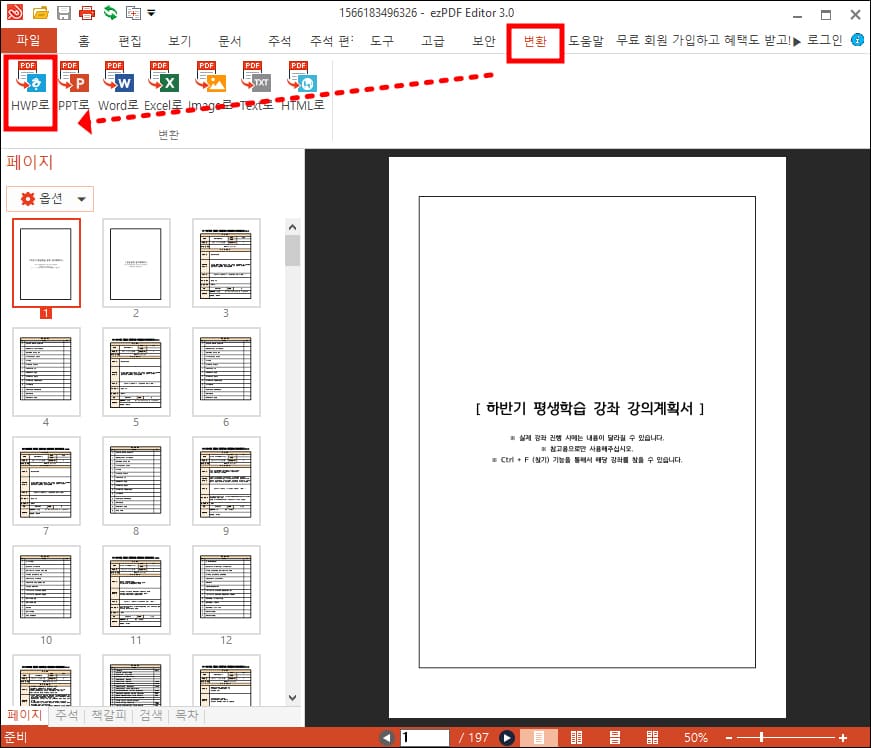Switch on continuous scroll view mode

(614, 737)
